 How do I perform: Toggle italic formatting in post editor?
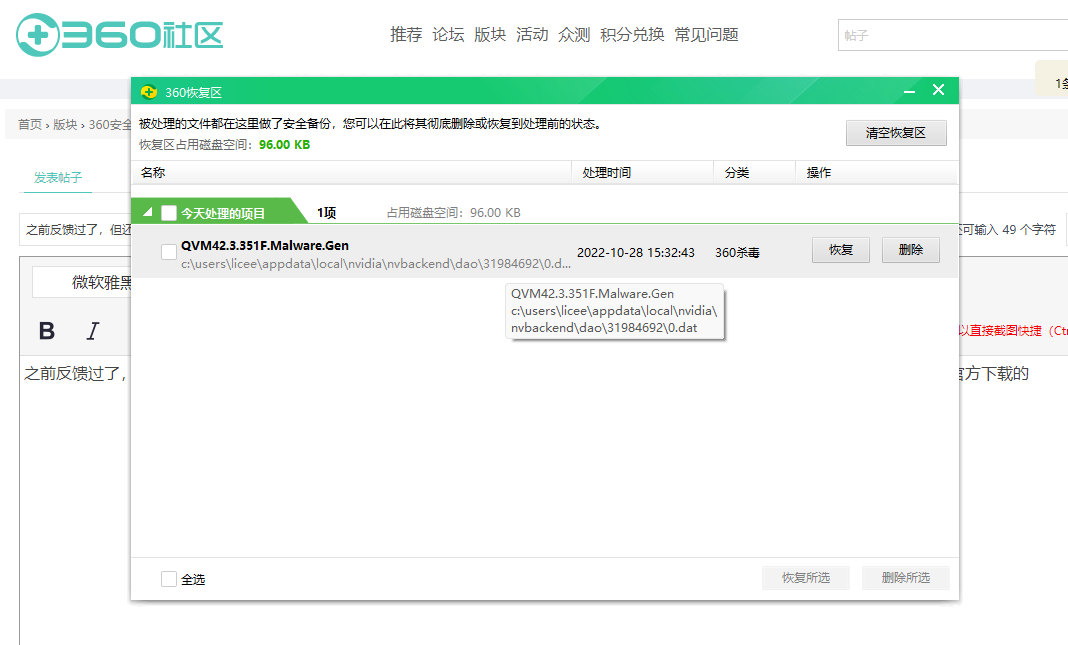pos(93,331)
